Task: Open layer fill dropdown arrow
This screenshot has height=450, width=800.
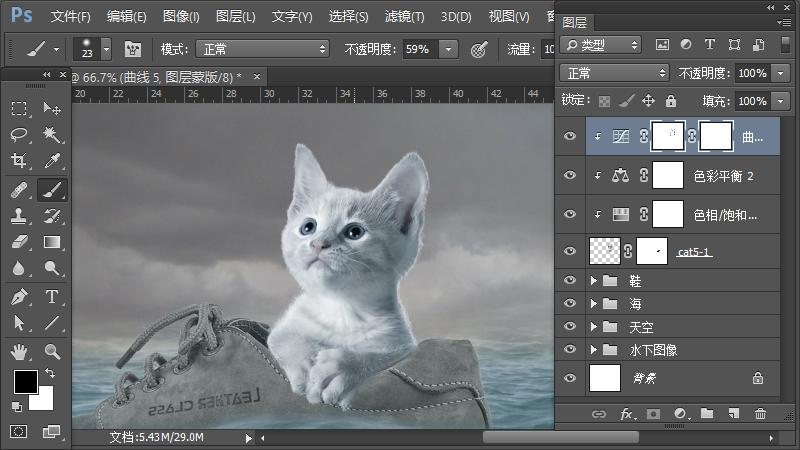Action: [781, 101]
